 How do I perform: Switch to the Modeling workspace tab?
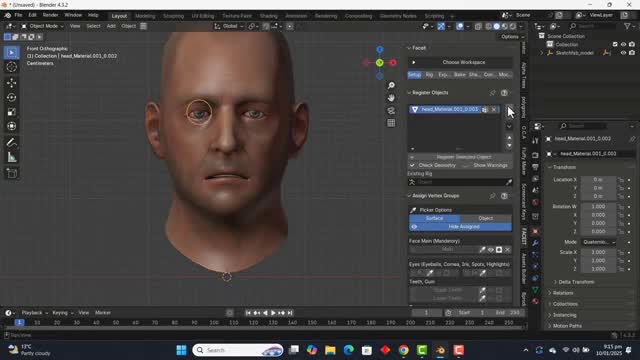145,16
